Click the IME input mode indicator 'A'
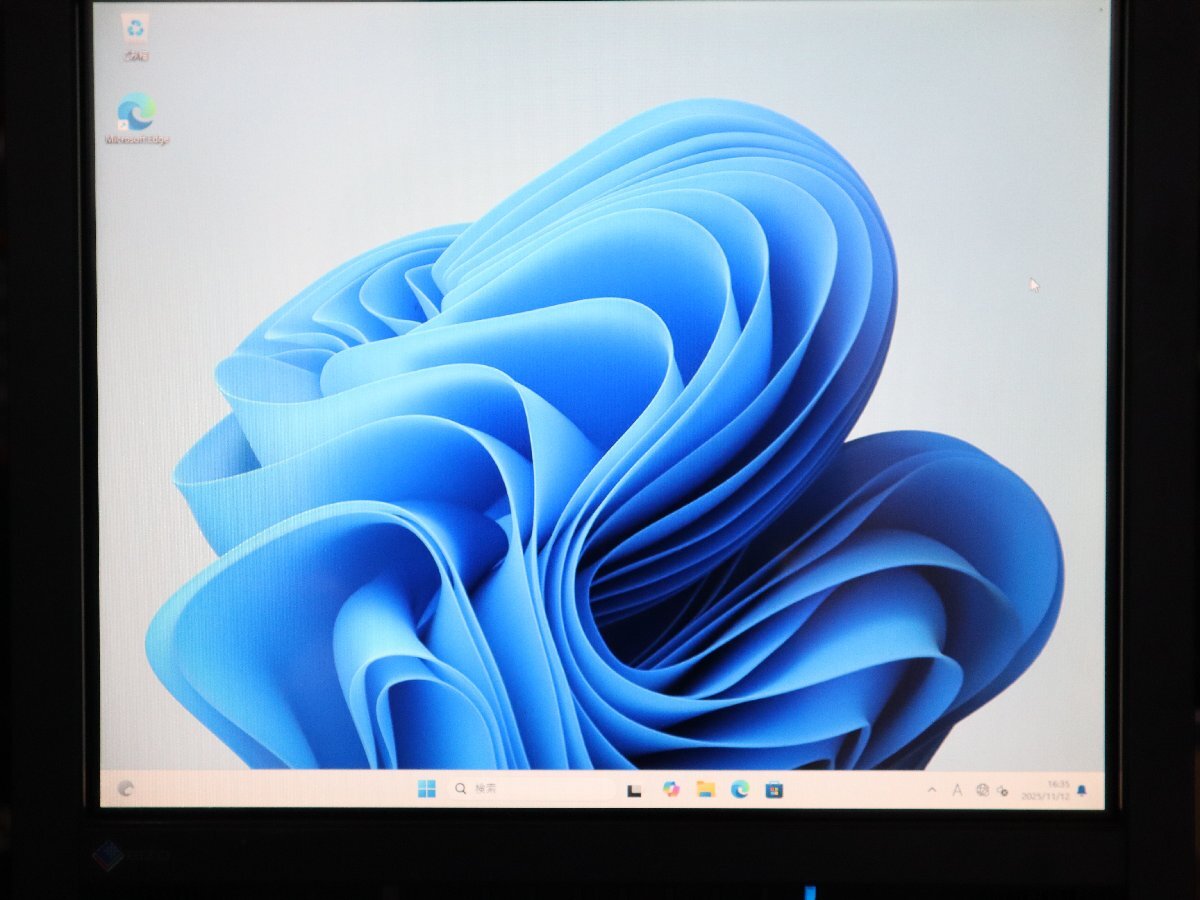 point(956,790)
